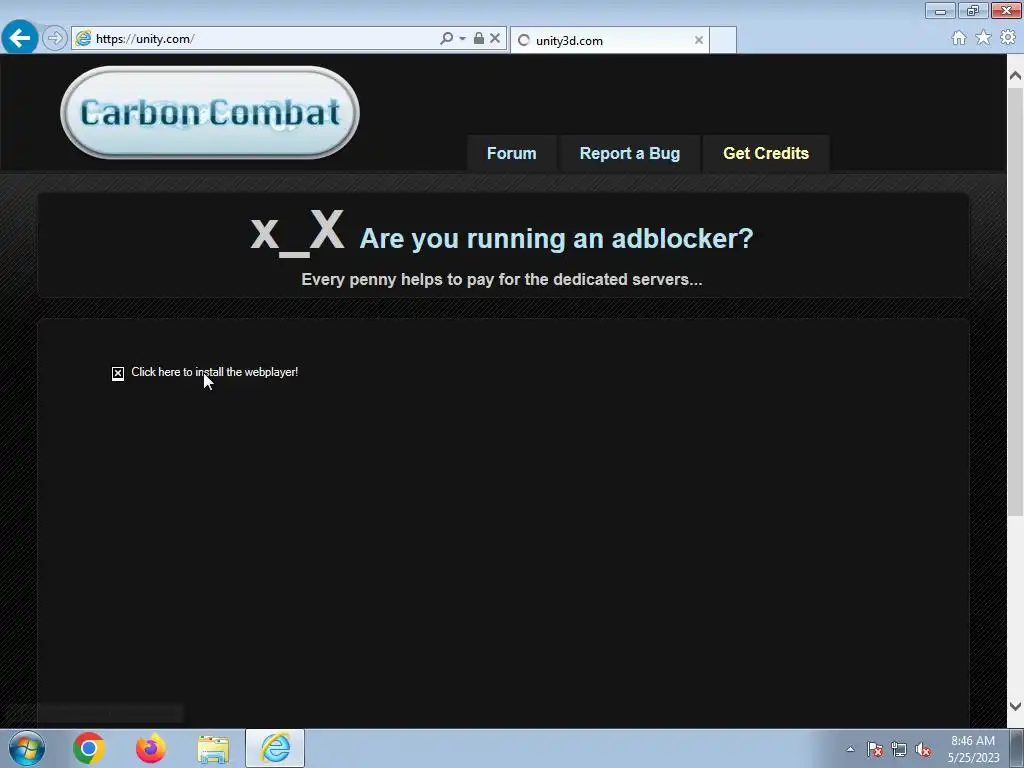Click the scrollbar up arrow
The width and height of the screenshot is (1024, 768).
(x=1015, y=75)
